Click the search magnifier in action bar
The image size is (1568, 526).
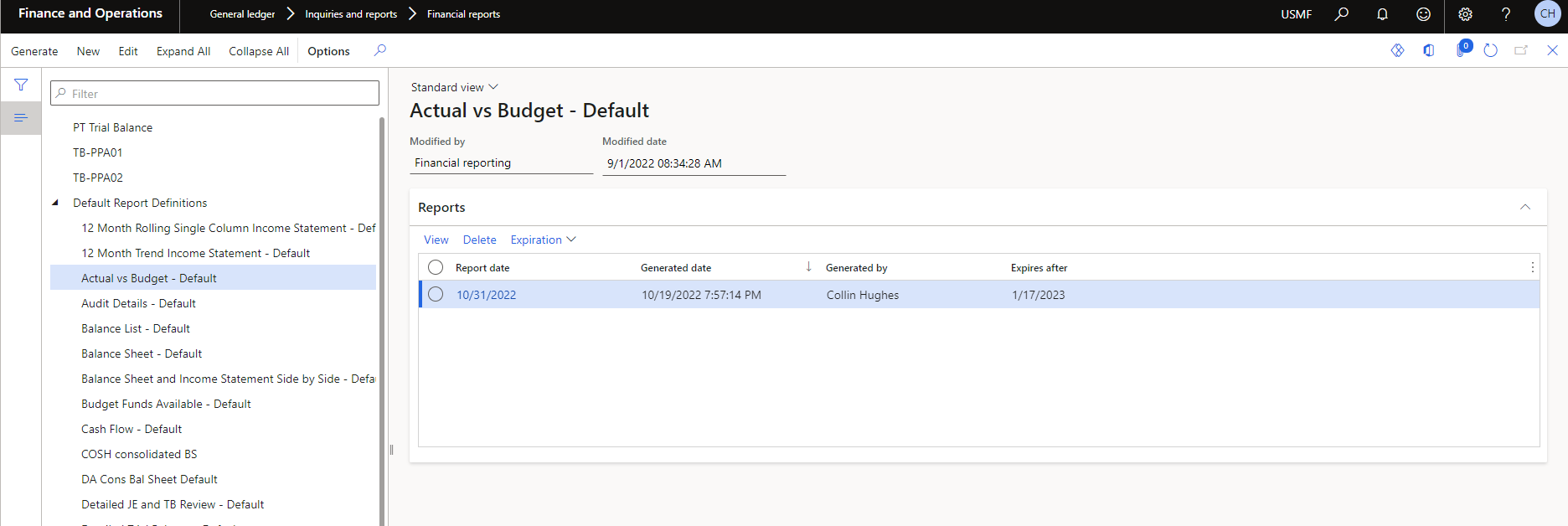[x=380, y=50]
